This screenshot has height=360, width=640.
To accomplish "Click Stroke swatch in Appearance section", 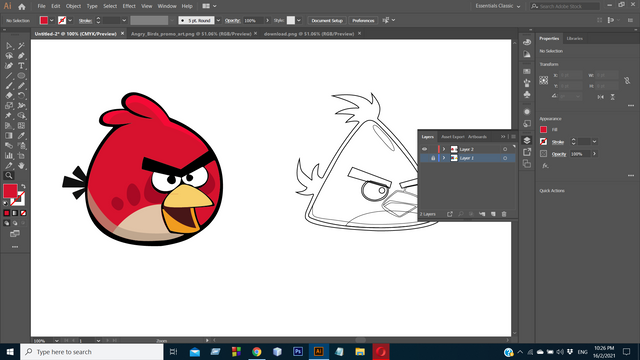I will pos(543,142).
